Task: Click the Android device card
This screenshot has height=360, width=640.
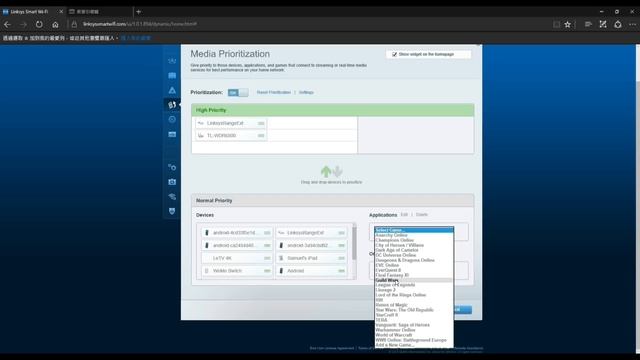Action: (311, 271)
